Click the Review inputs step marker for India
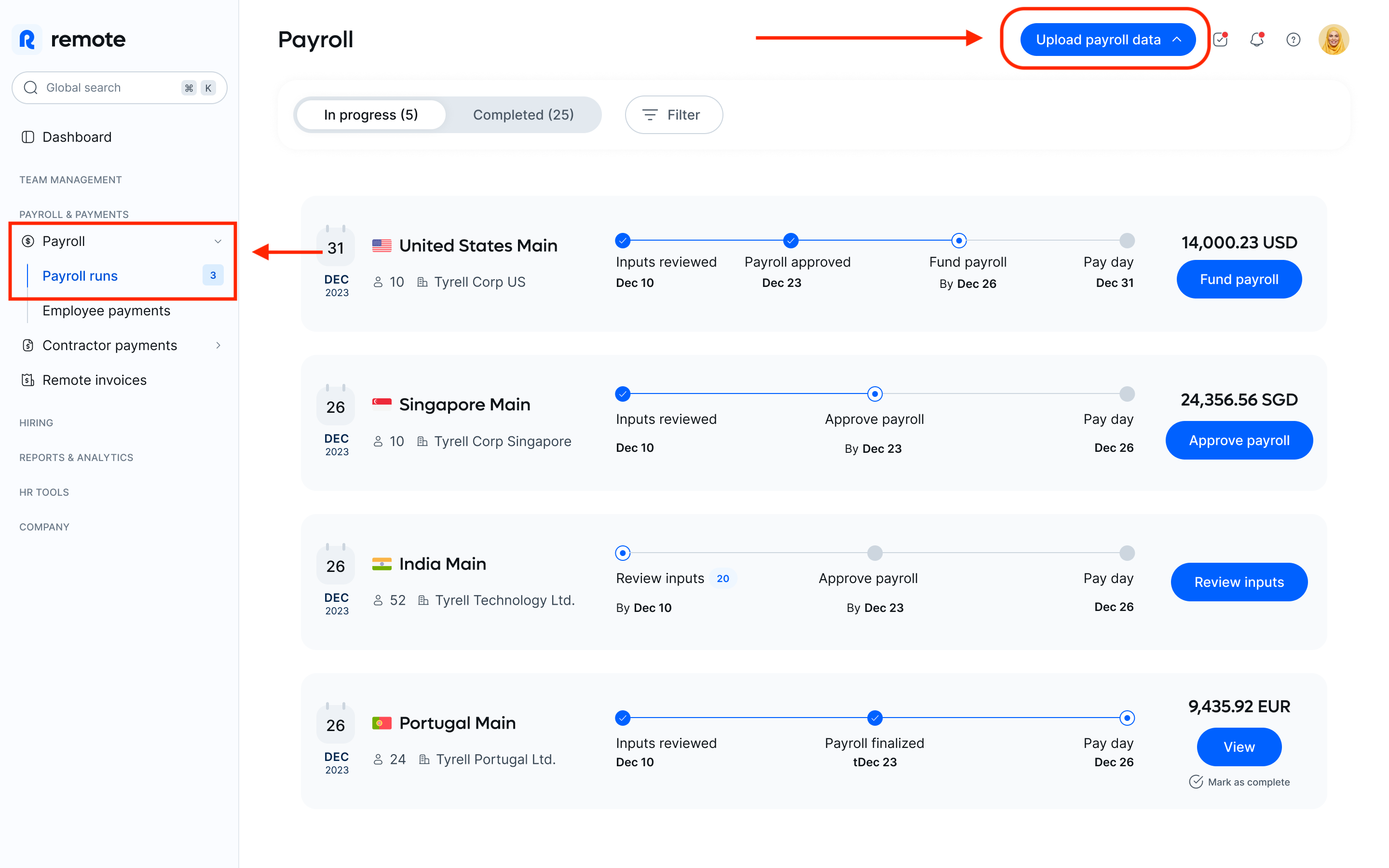Image resolution: width=1389 pixels, height=868 pixels. (x=622, y=553)
